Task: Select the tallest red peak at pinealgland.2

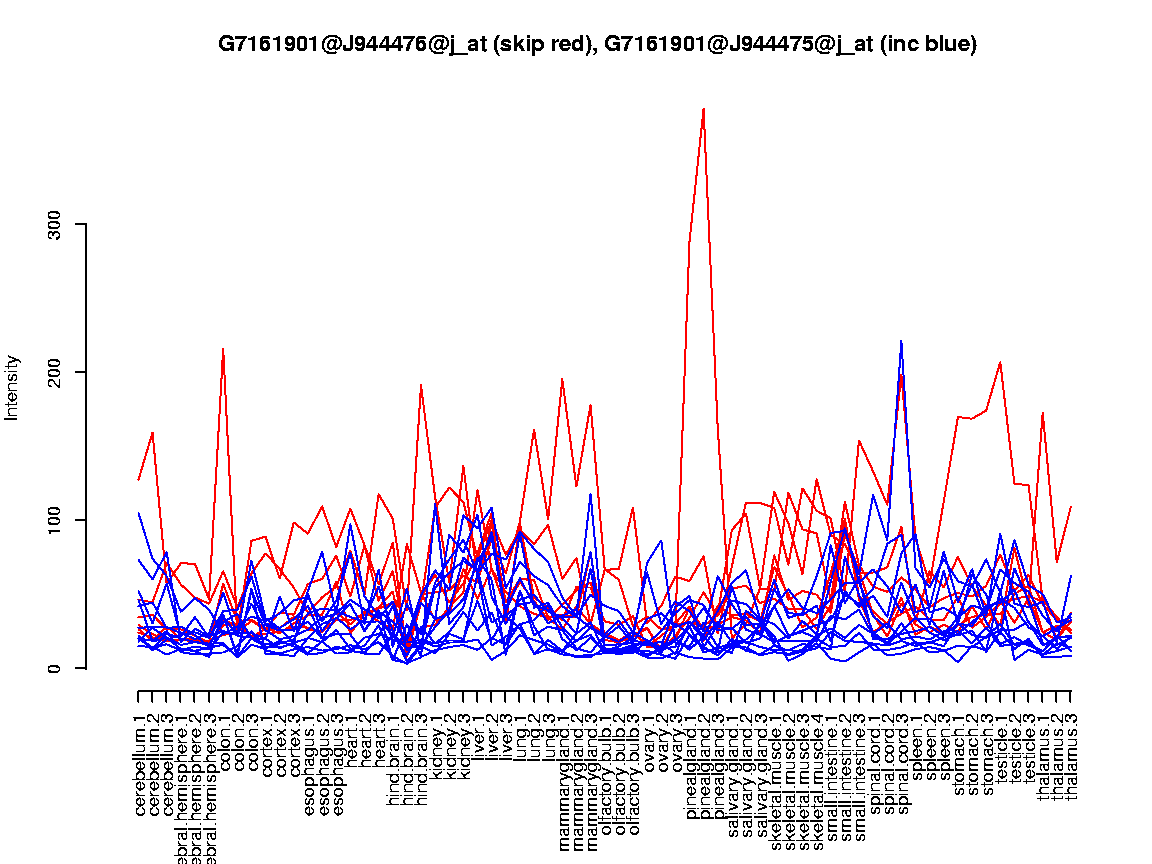Action: (x=704, y=109)
